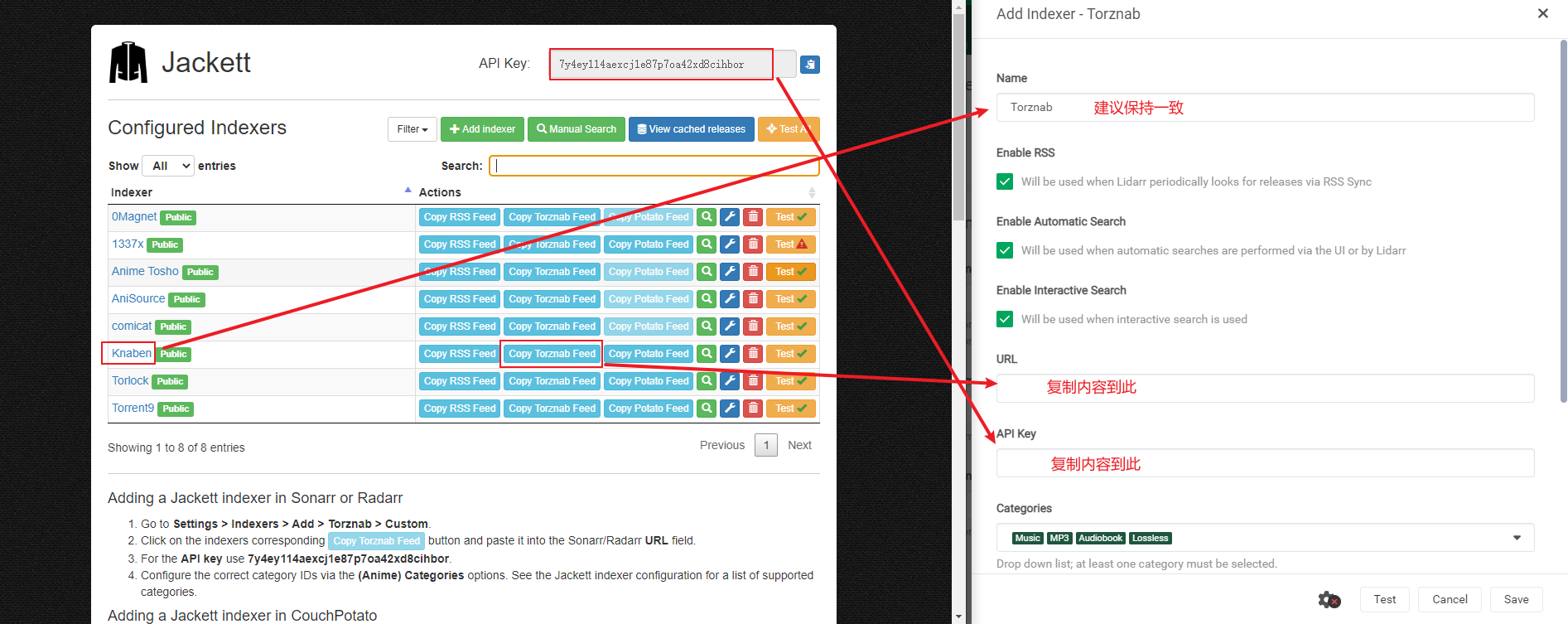The height and width of the screenshot is (624, 1568).
Task: Delete the 0Magnet indexer with trash icon
Action: tap(753, 217)
